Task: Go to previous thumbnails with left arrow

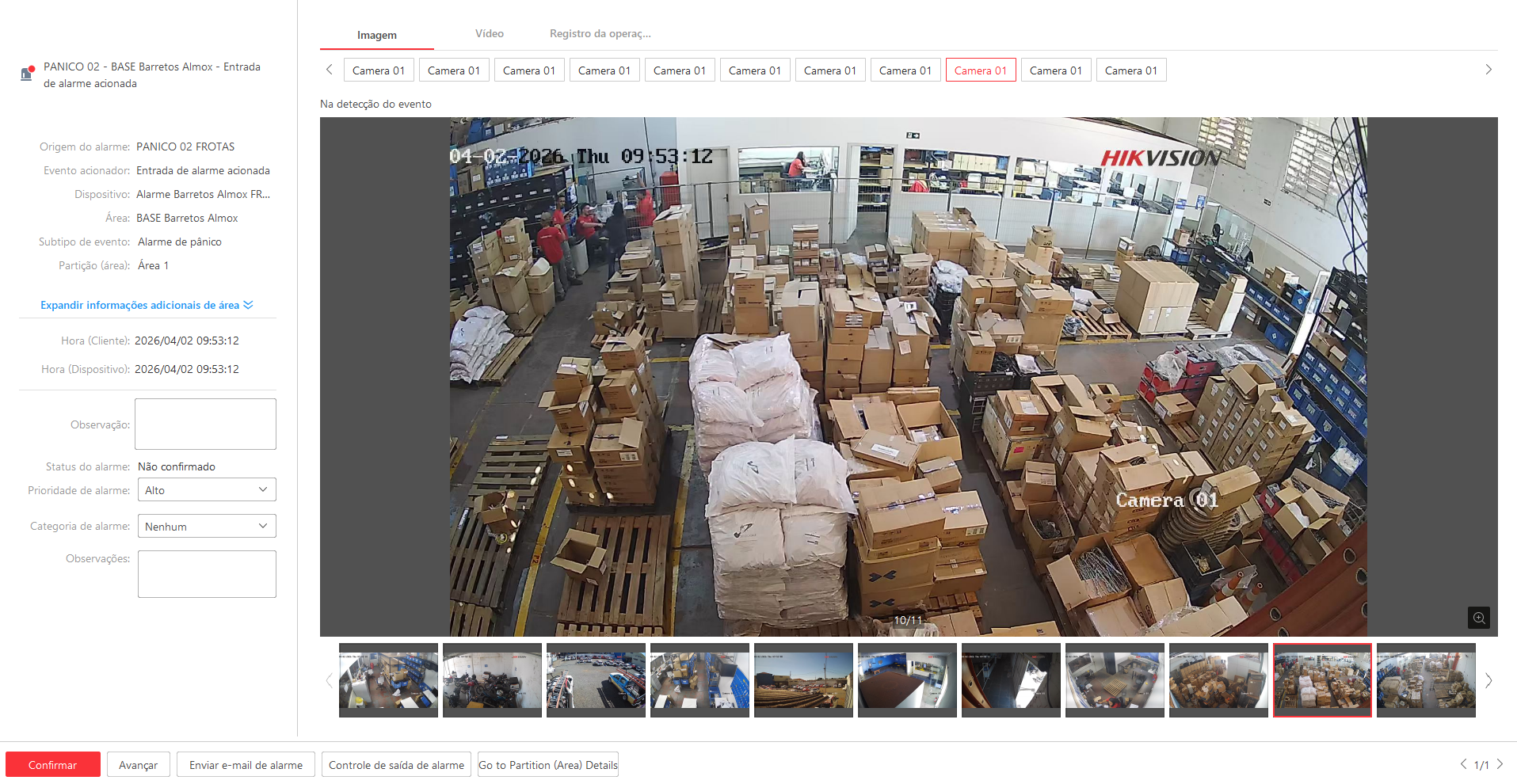Action: [329, 680]
